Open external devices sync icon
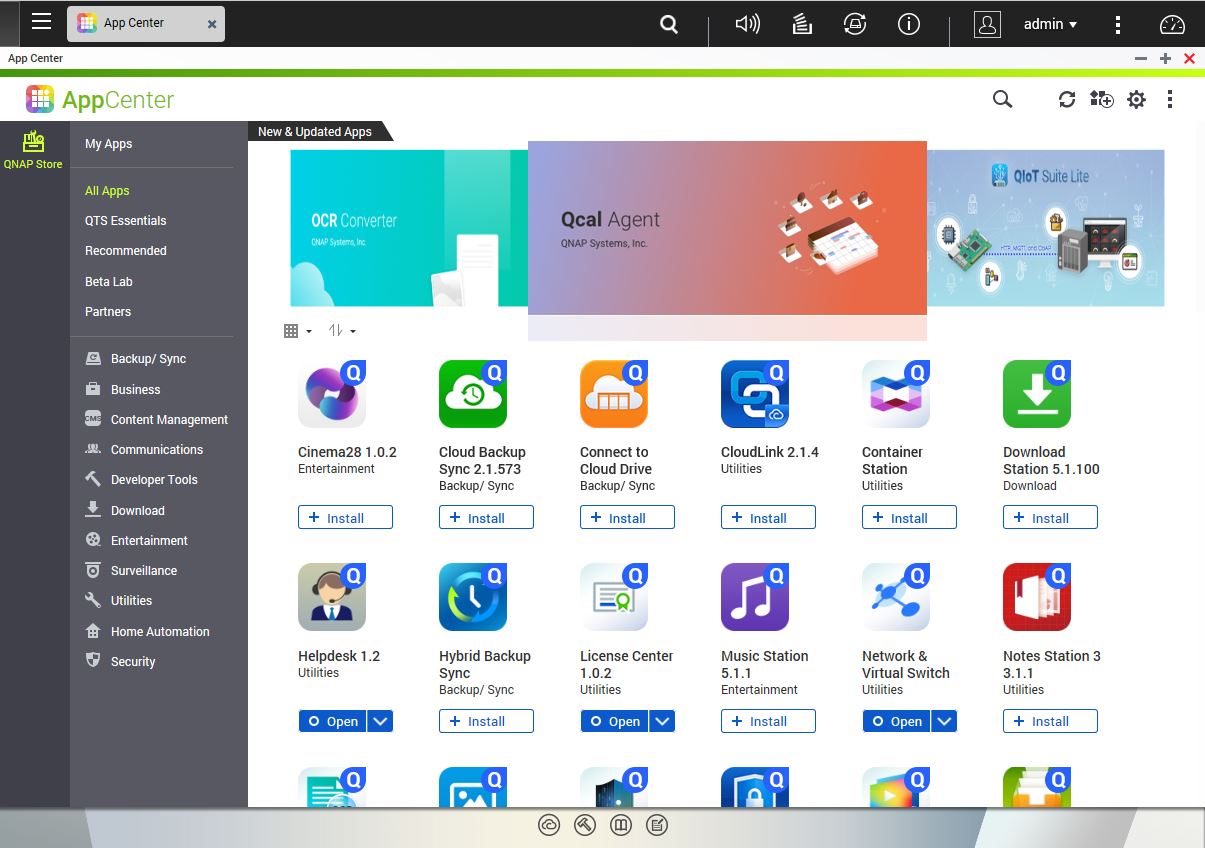The width and height of the screenshot is (1205, 848). tap(855, 24)
